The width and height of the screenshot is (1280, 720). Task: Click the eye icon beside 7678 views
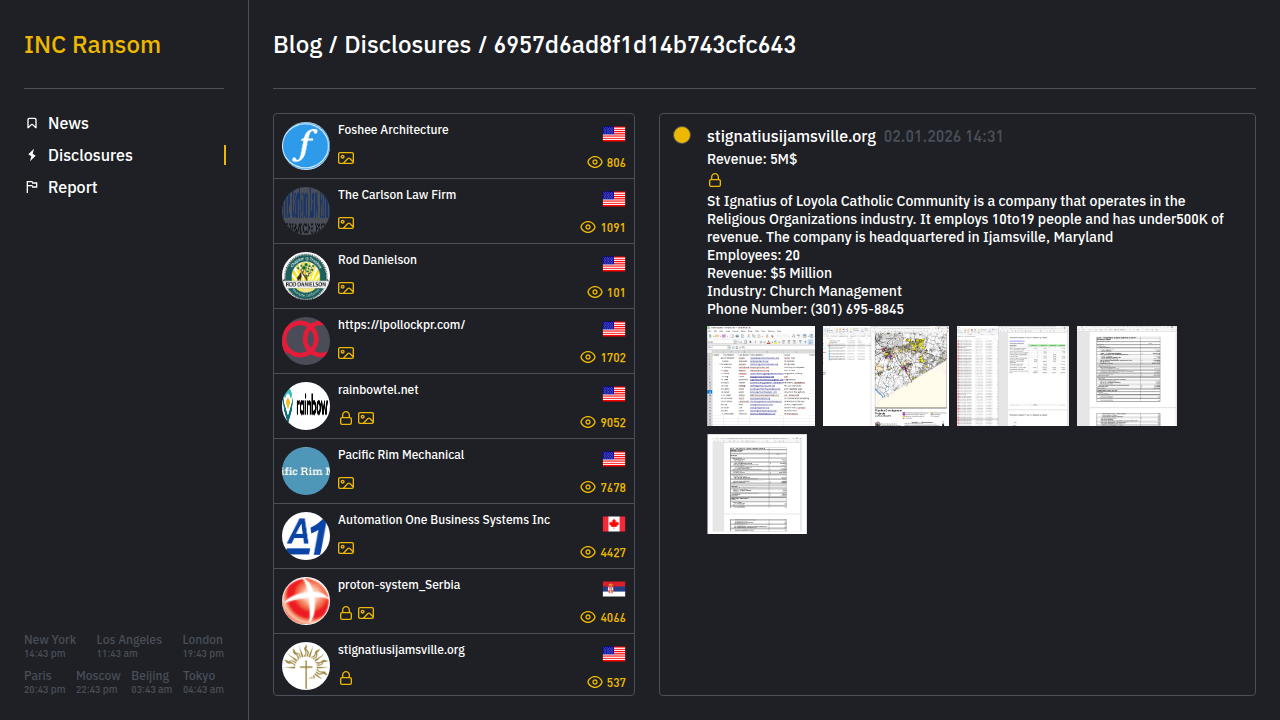(588, 487)
